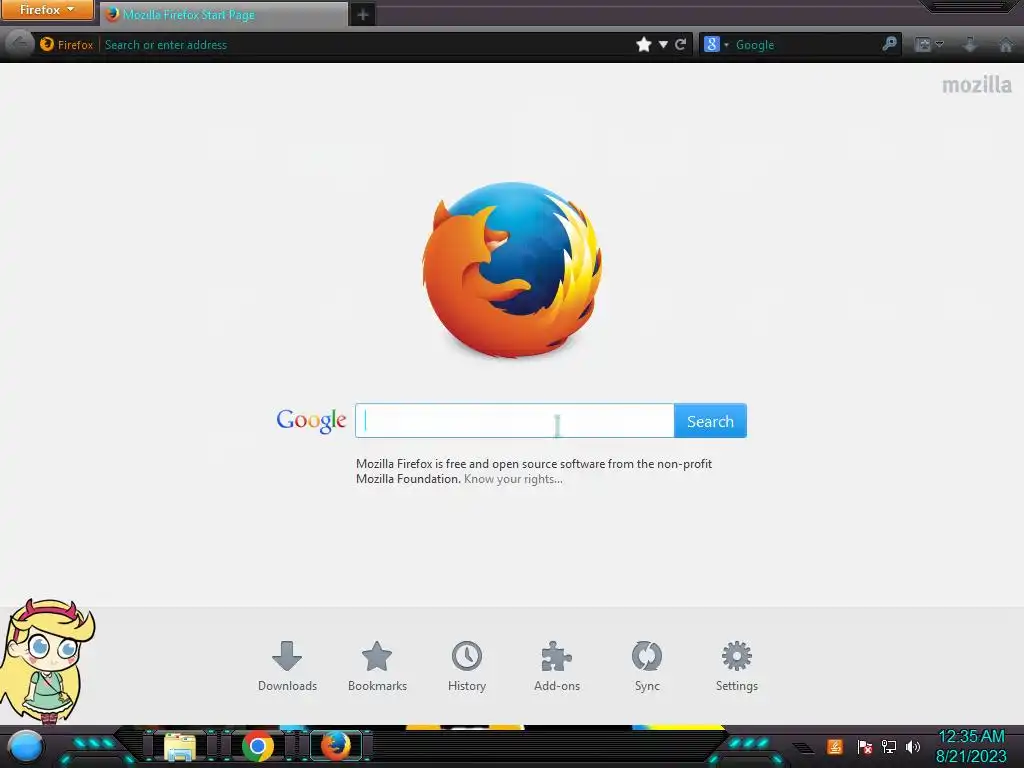Focus the Search or enter address field

pyautogui.click(x=366, y=44)
